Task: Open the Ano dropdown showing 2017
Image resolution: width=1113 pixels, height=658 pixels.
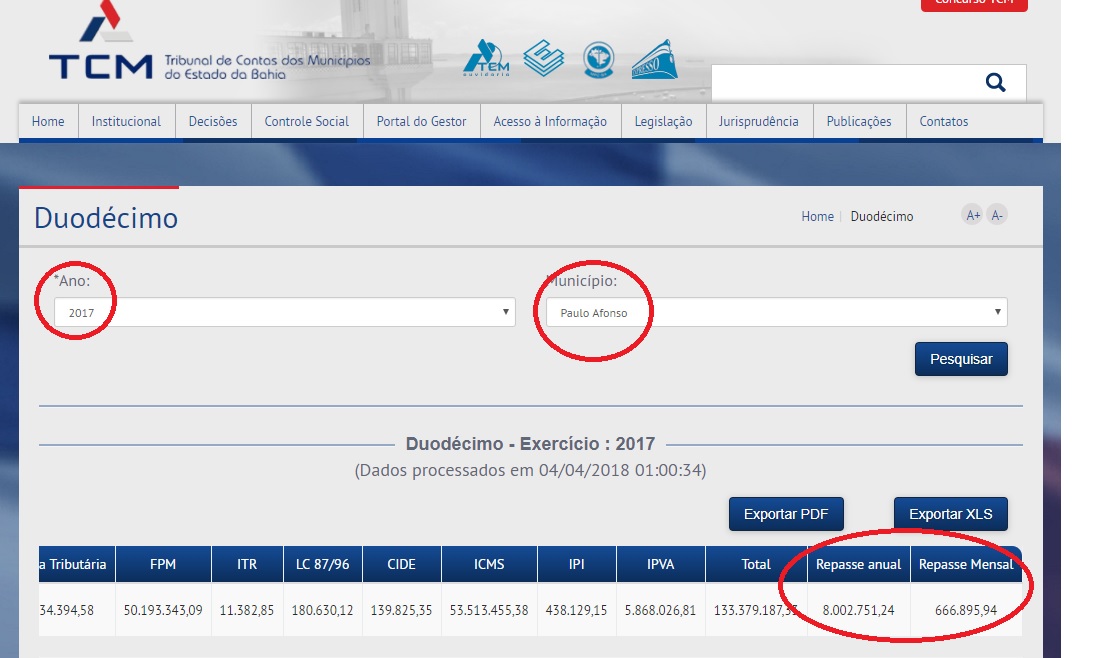Action: click(x=285, y=312)
